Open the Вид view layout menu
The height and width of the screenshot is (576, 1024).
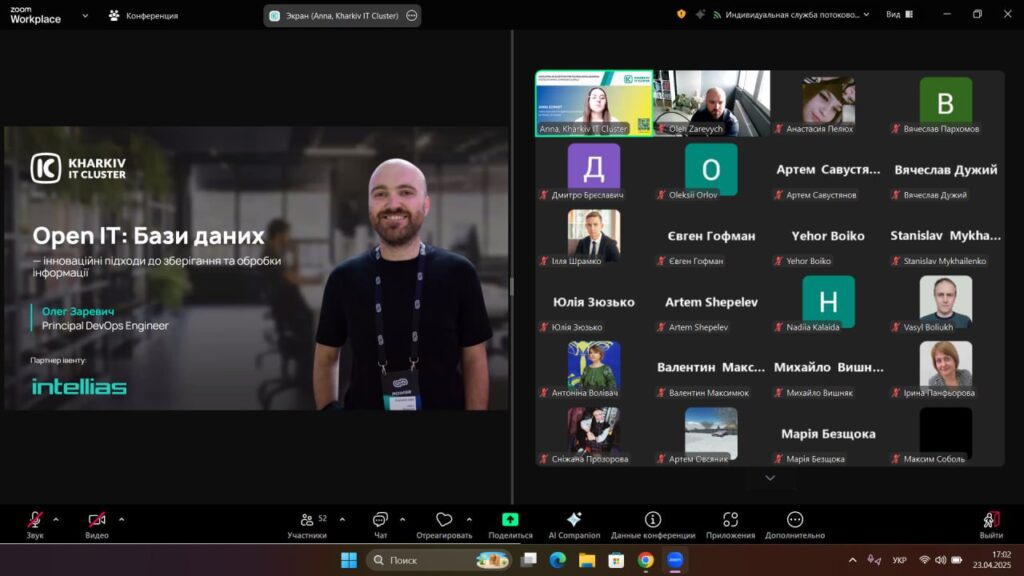[x=899, y=14]
